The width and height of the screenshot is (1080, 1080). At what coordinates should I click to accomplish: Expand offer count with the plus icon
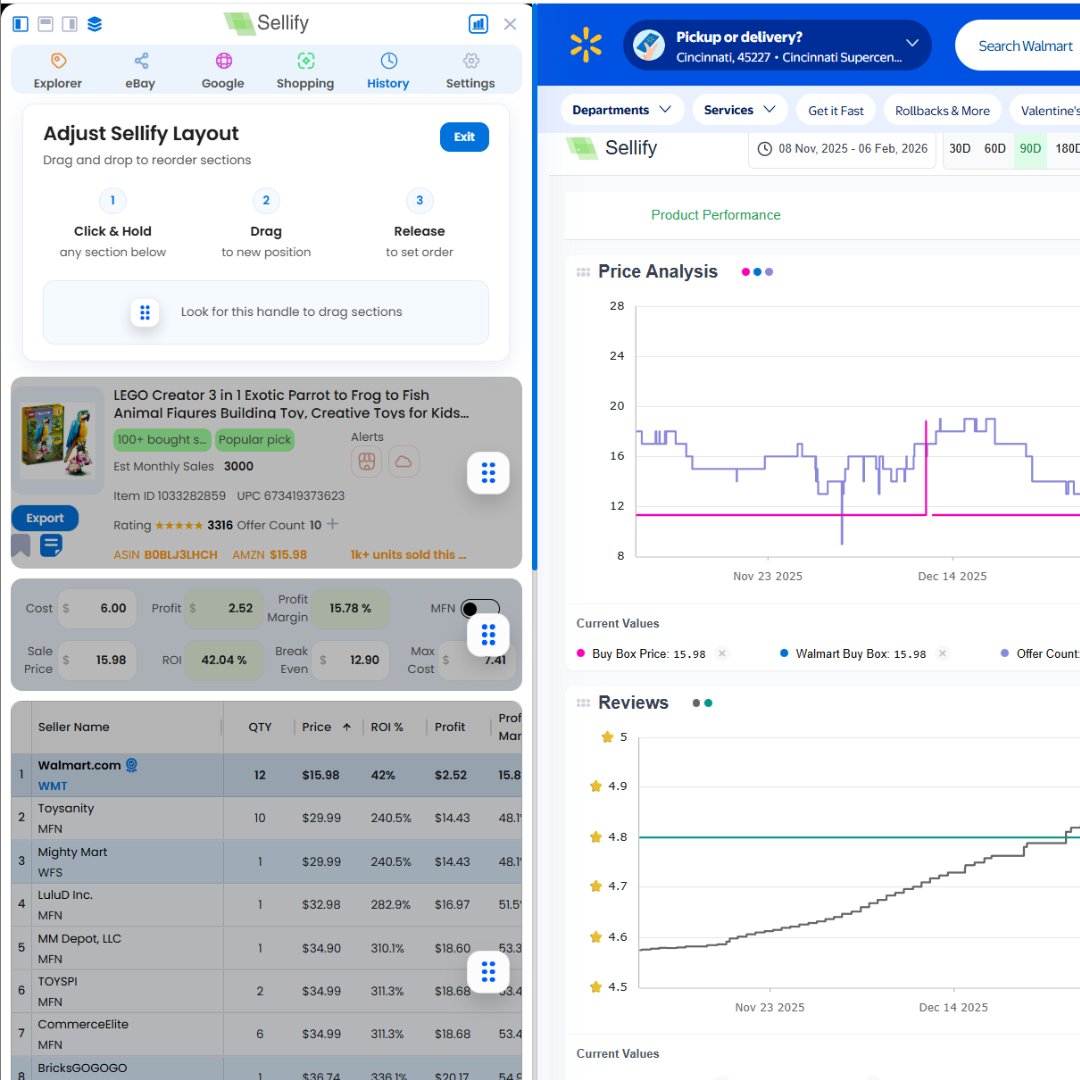(x=333, y=524)
